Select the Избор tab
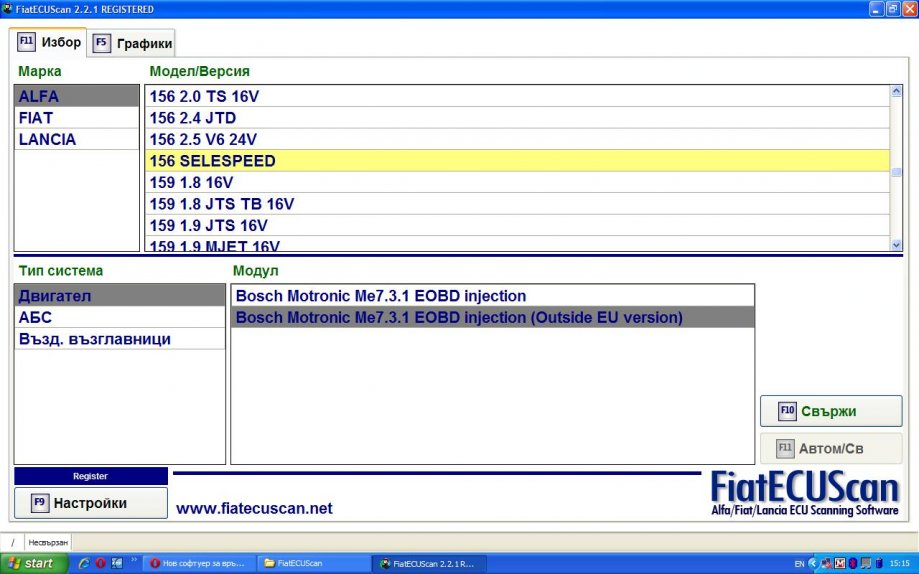 click(49, 42)
